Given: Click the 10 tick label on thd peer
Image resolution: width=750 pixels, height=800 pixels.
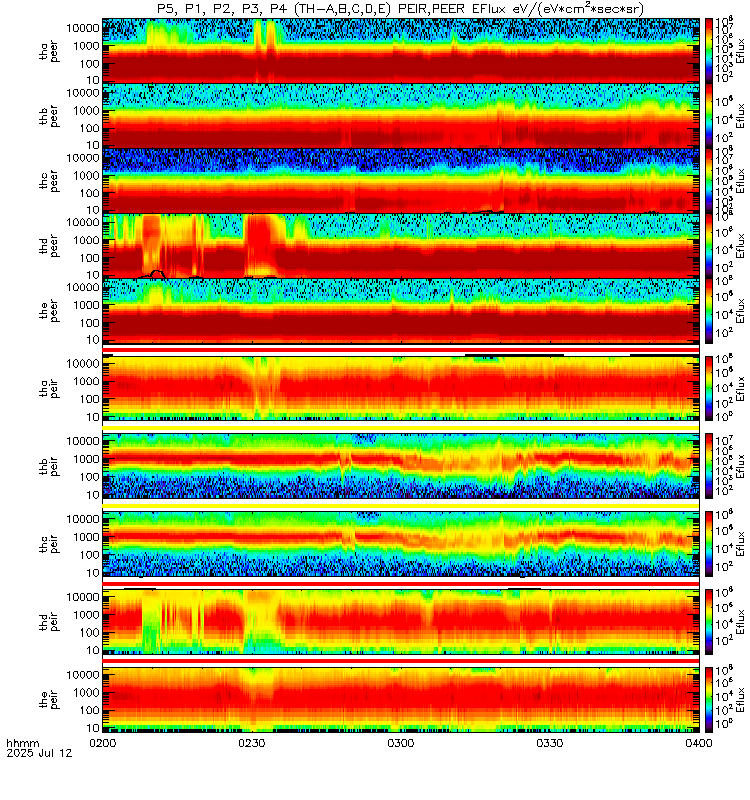Looking at the screenshot, I should coord(93,276).
